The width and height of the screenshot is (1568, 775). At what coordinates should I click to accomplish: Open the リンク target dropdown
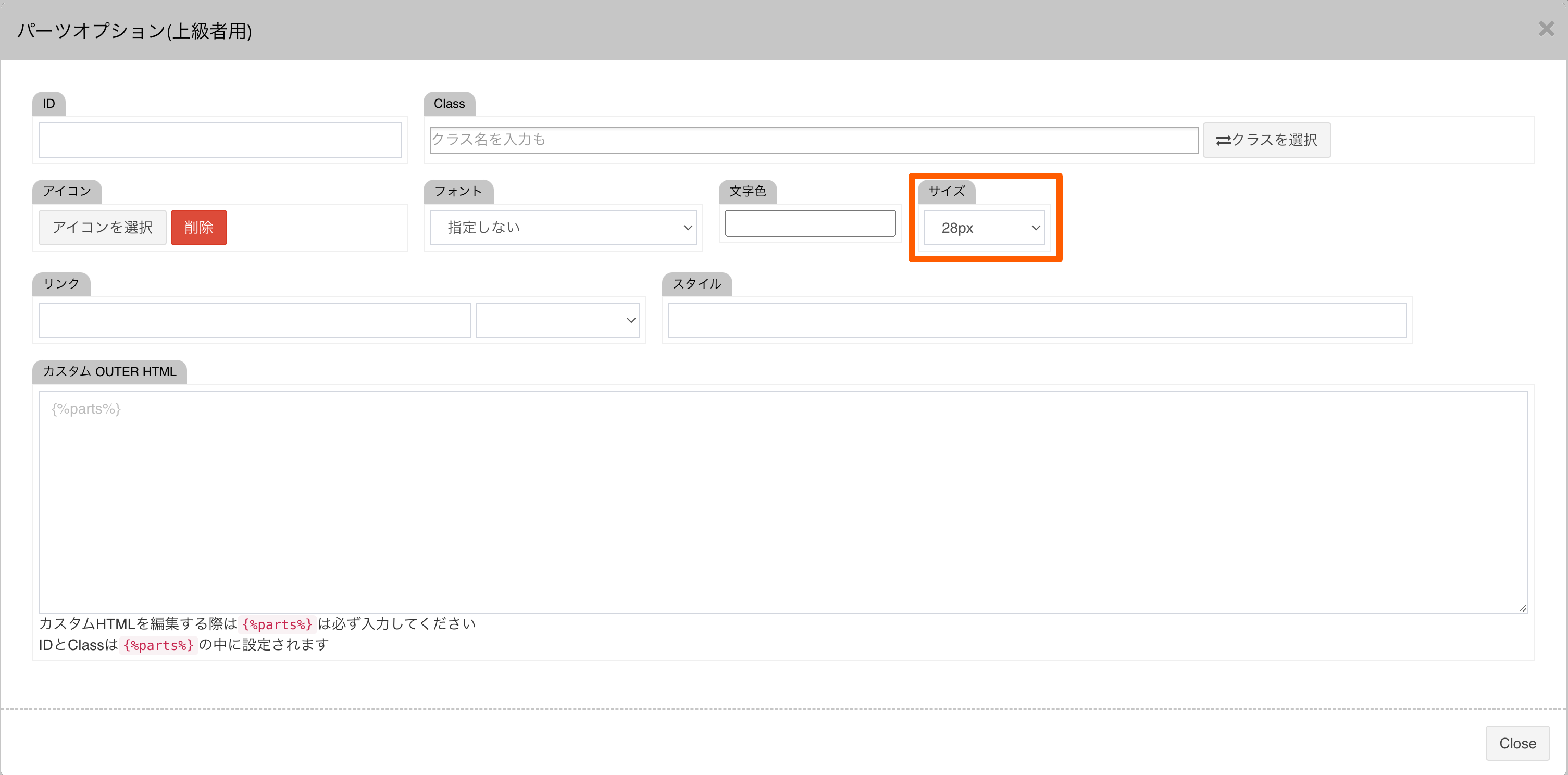(x=557, y=320)
